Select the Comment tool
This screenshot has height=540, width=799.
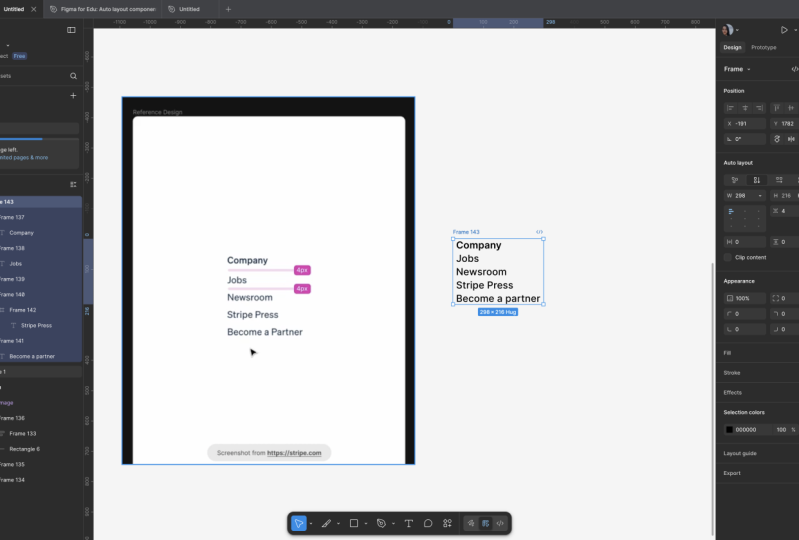tap(428, 523)
